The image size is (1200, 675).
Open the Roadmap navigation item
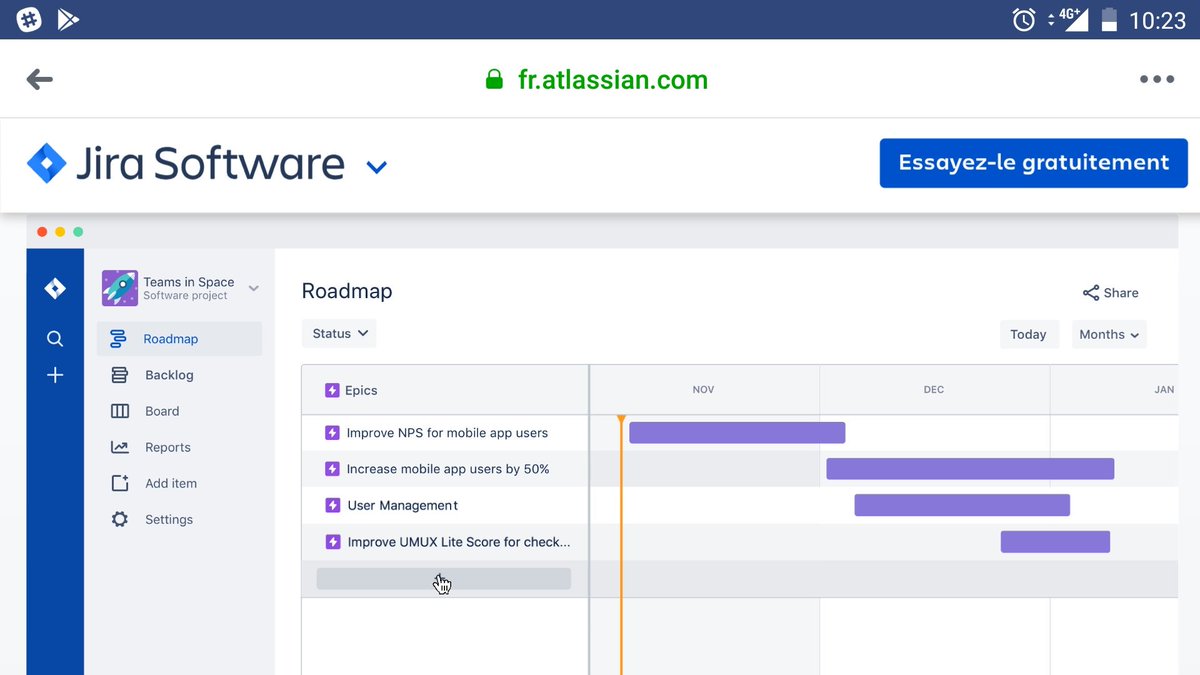point(180,339)
